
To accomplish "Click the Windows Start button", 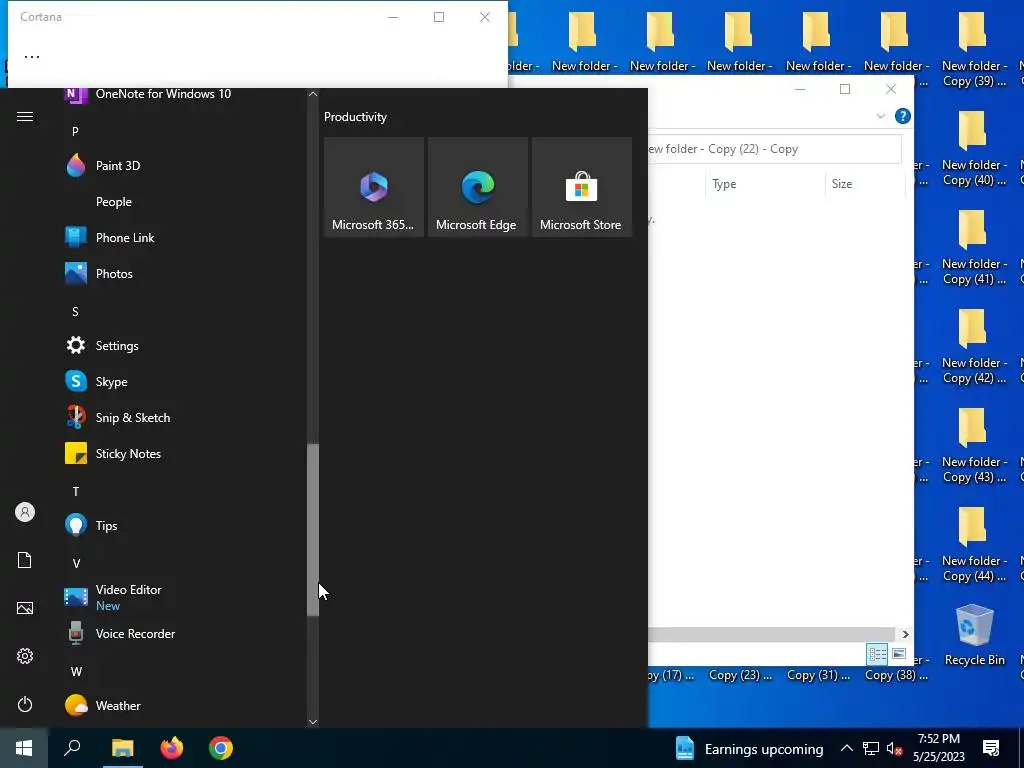I will pos(24,748).
